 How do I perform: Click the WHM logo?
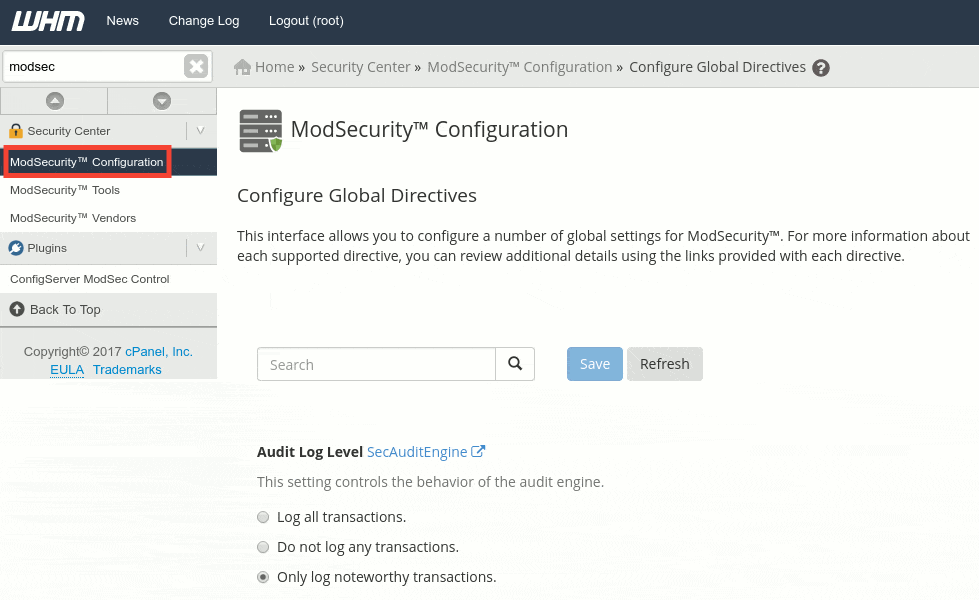(48, 21)
